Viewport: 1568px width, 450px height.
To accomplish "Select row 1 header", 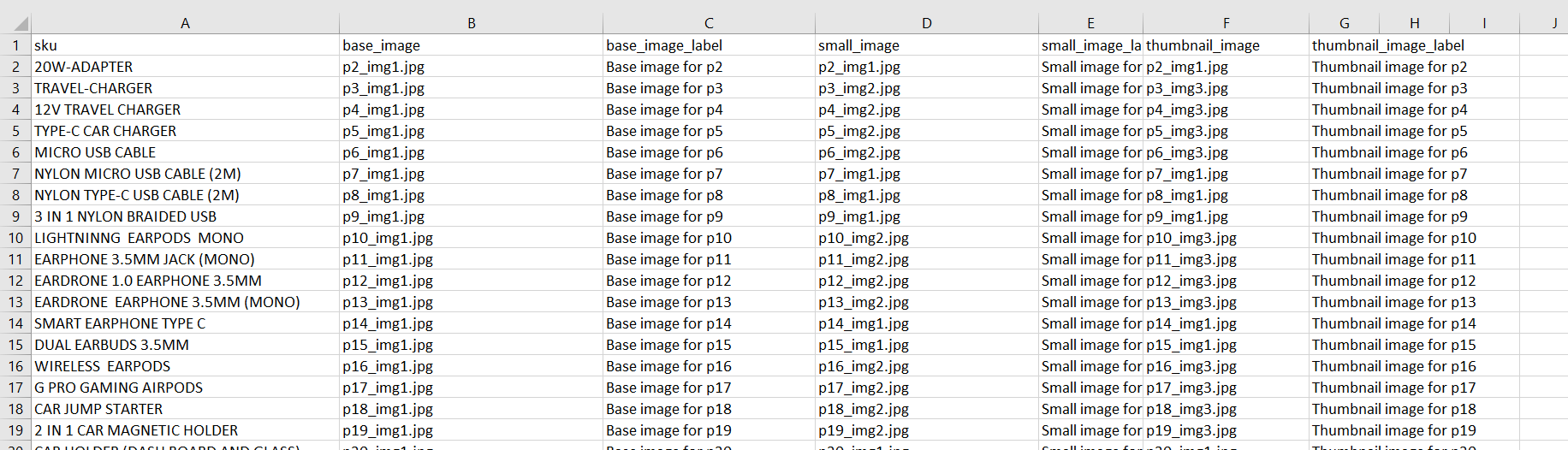I will pyautogui.click(x=15, y=45).
